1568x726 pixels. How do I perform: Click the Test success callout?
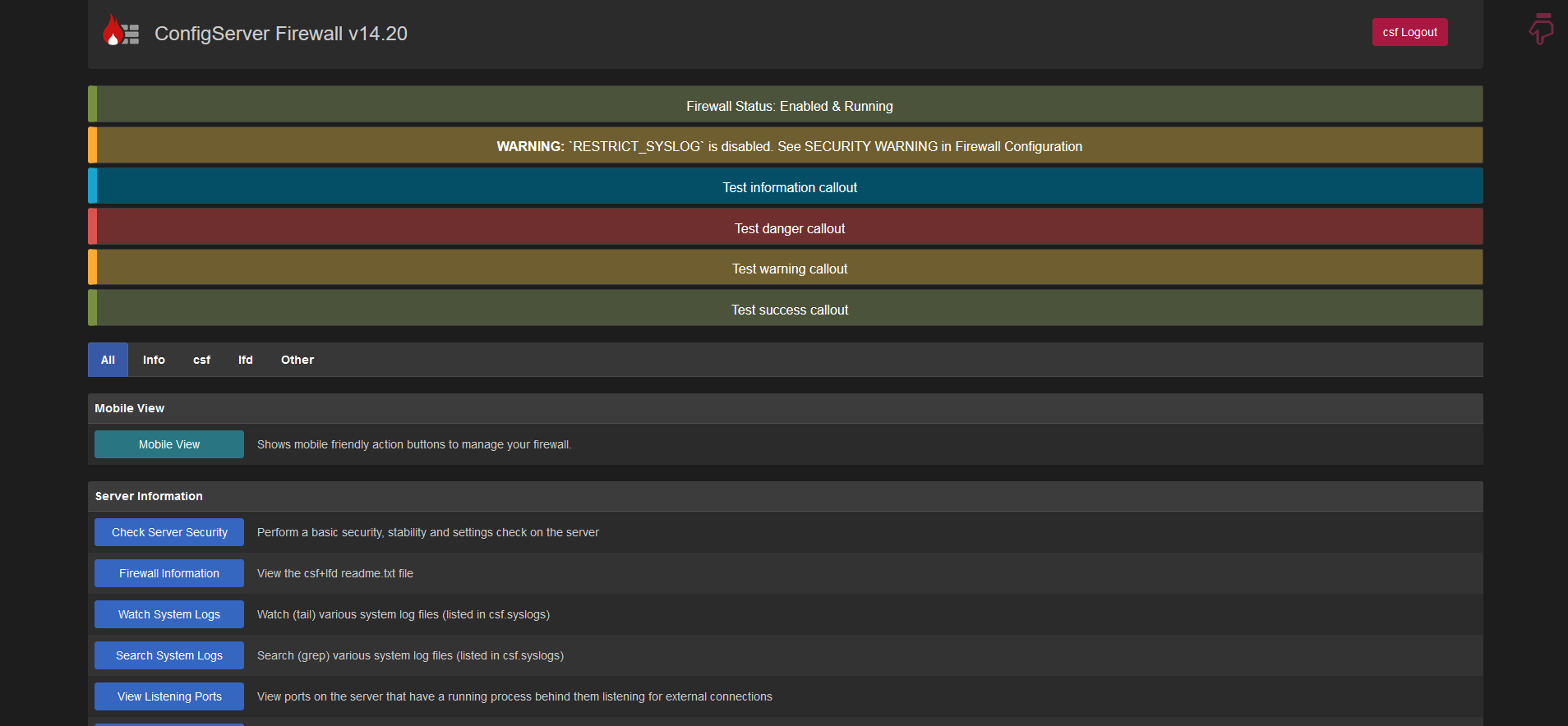tap(786, 308)
